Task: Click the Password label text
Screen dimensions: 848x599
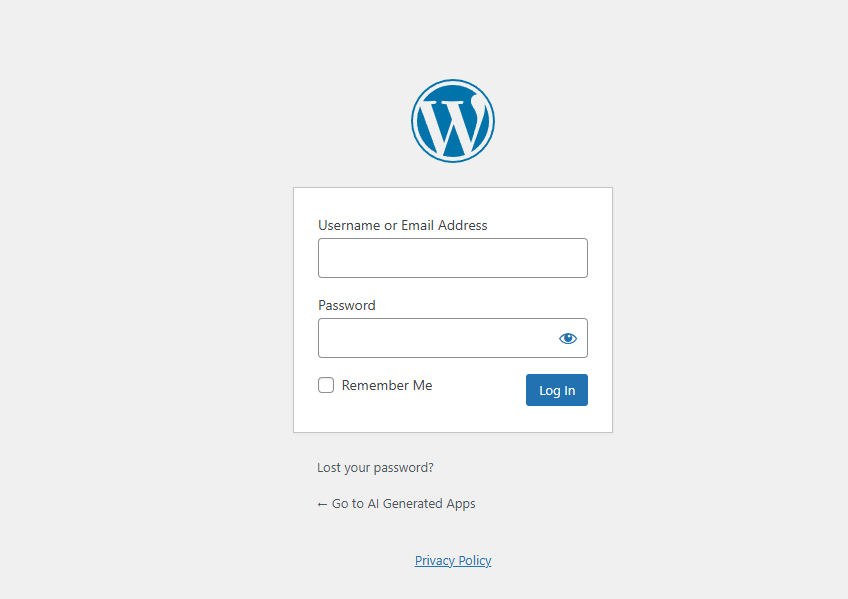Action: pyautogui.click(x=346, y=306)
